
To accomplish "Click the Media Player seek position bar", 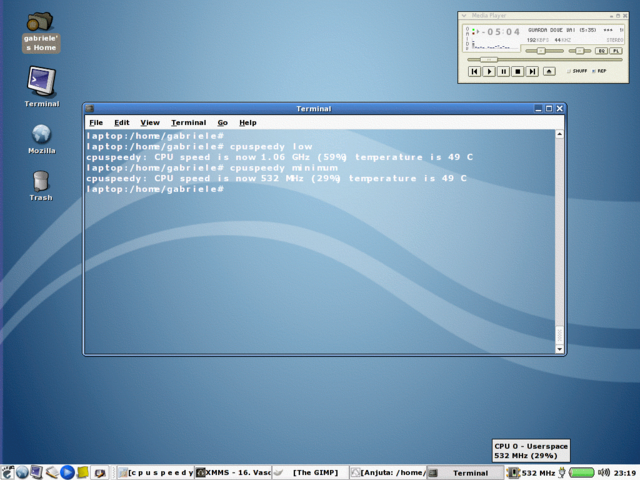I will [x=544, y=60].
